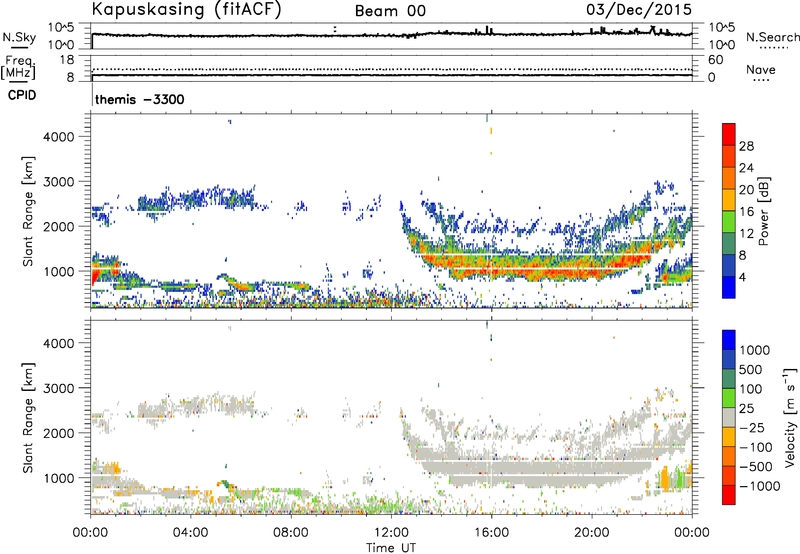Click the "100" velocity colorbar label
This screenshot has width=800, height=554.
tap(750, 389)
